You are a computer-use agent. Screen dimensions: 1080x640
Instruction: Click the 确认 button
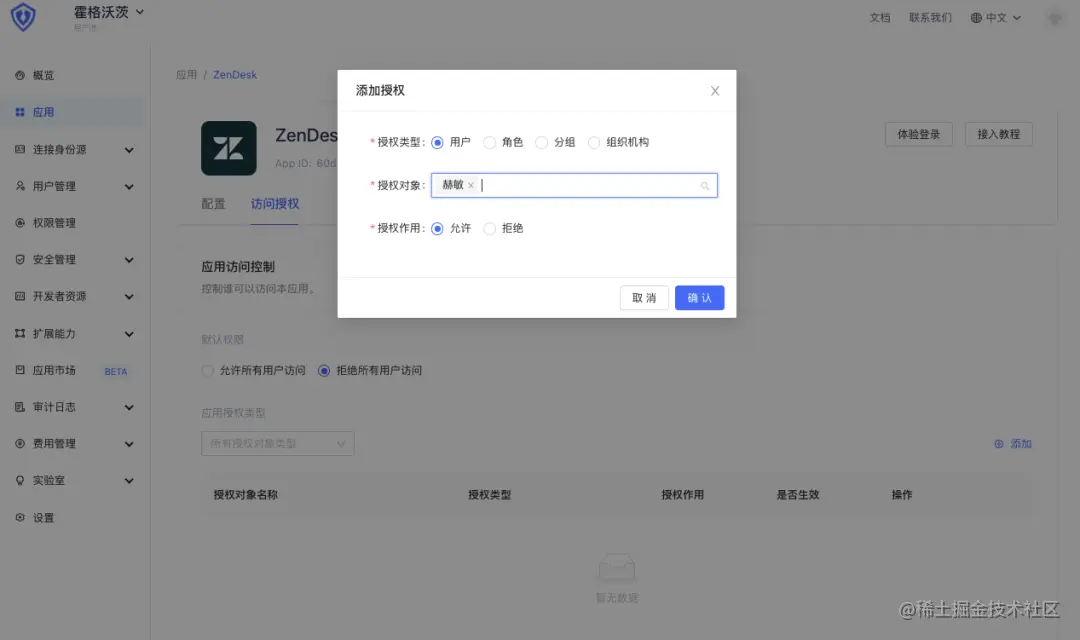tap(699, 298)
